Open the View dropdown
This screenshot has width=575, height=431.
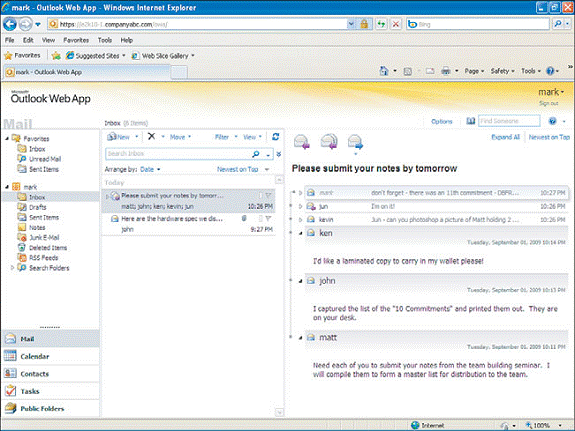(252, 137)
